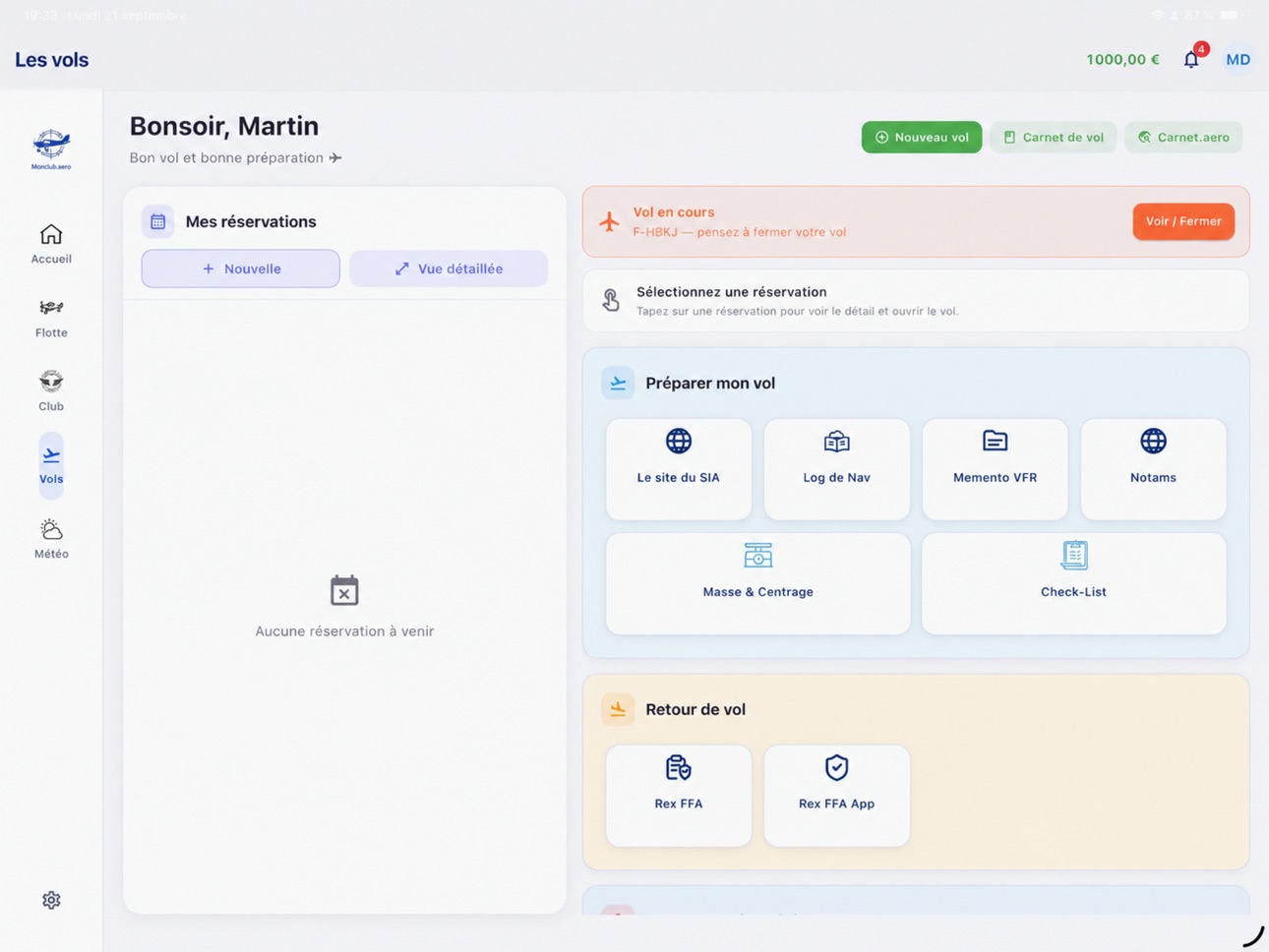Open the notifications bell

(1192, 59)
